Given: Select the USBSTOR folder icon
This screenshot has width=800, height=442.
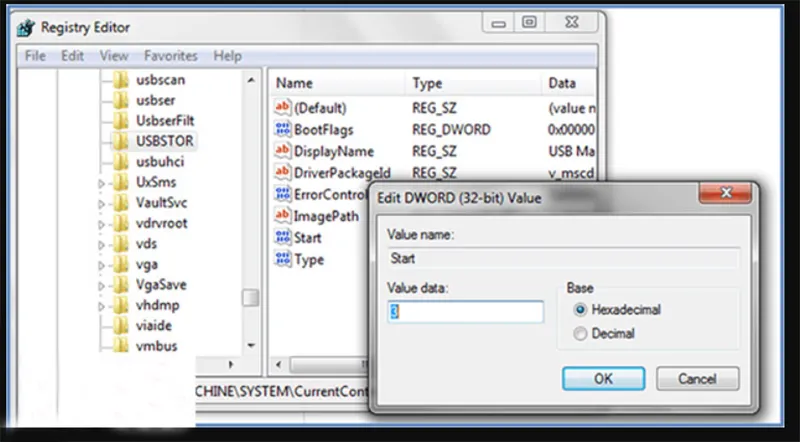Looking at the screenshot, I should [x=121, y=141].
